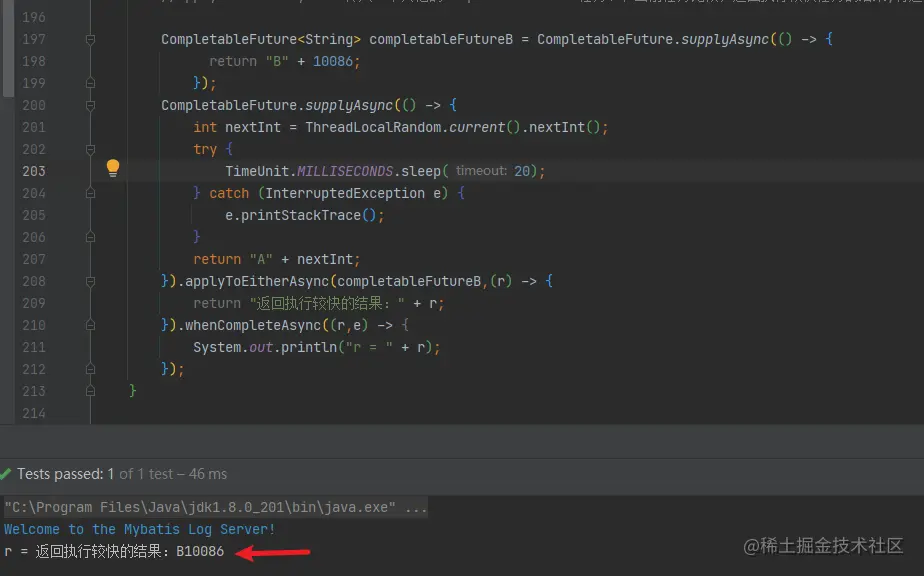Click the "B" string literal on line 198
924x576 pixels.
(x=277, y=61)
